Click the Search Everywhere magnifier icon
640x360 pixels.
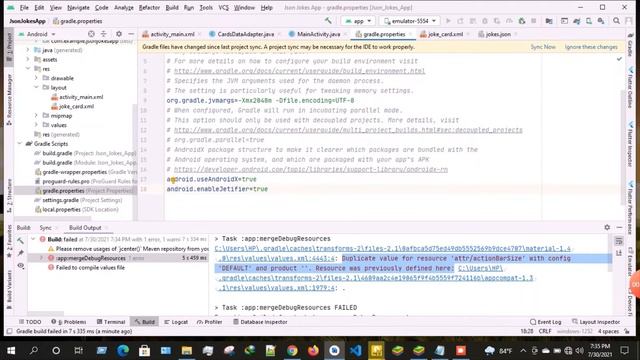click(616, 21)
